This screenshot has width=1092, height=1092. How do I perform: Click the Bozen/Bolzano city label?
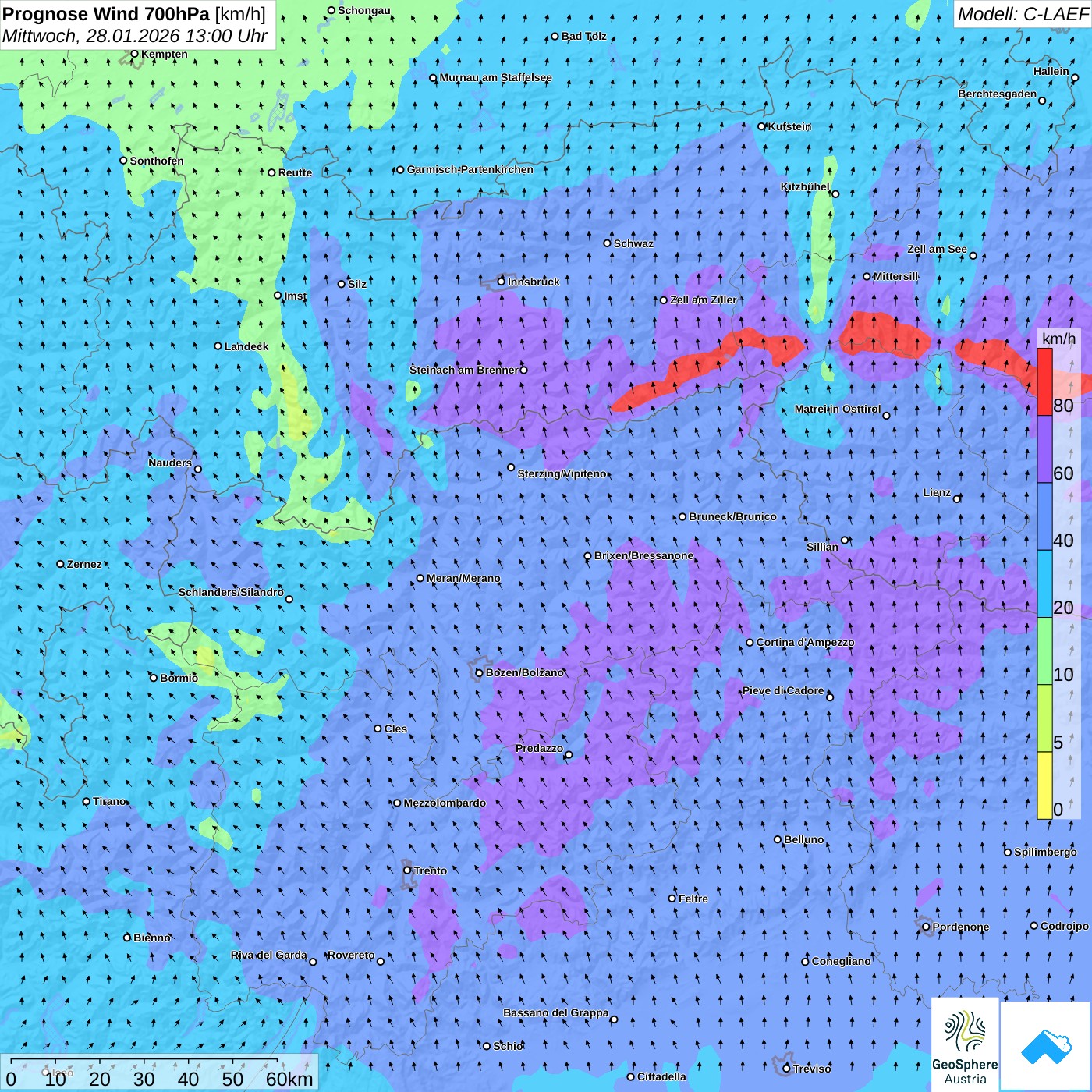[524, 672]
